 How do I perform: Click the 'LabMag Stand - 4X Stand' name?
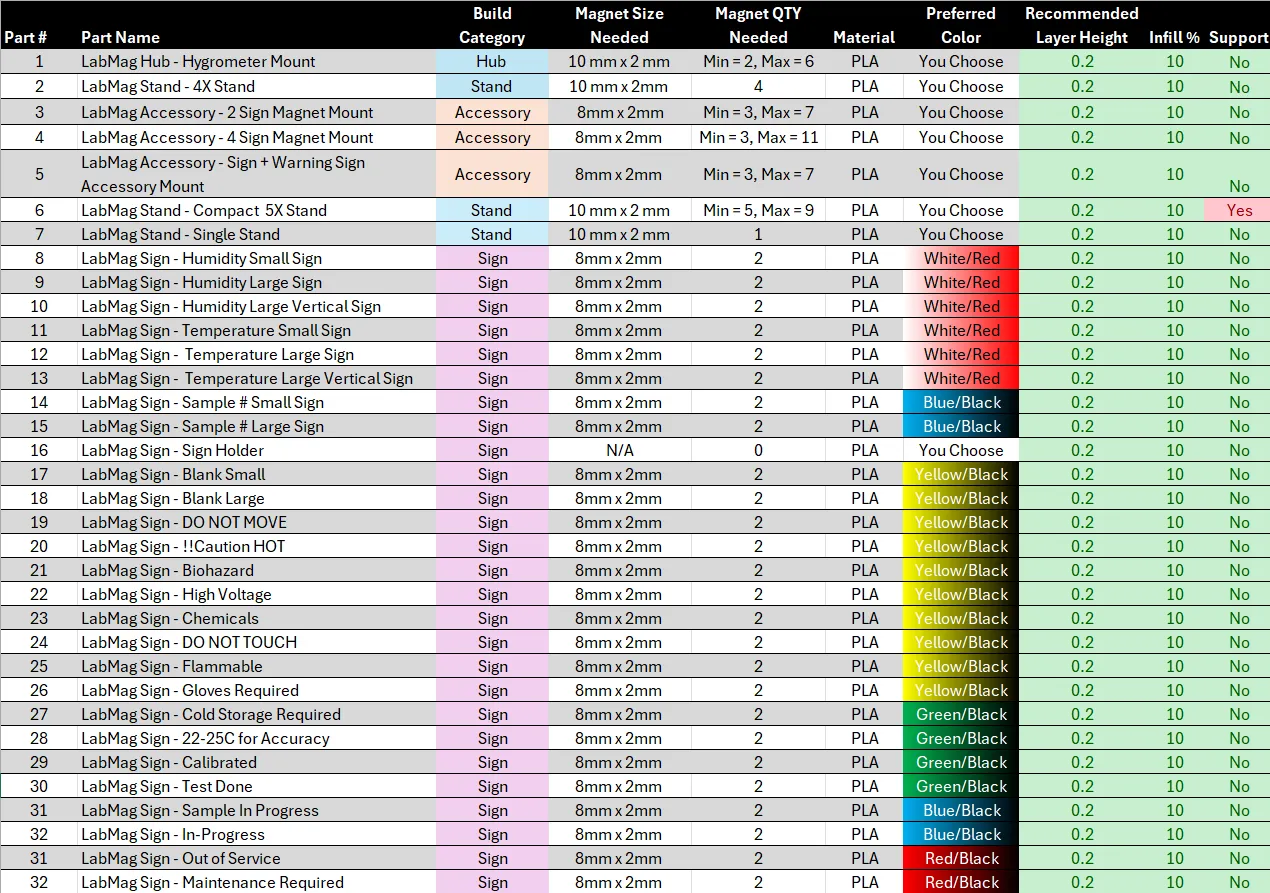tap(168, 86)
